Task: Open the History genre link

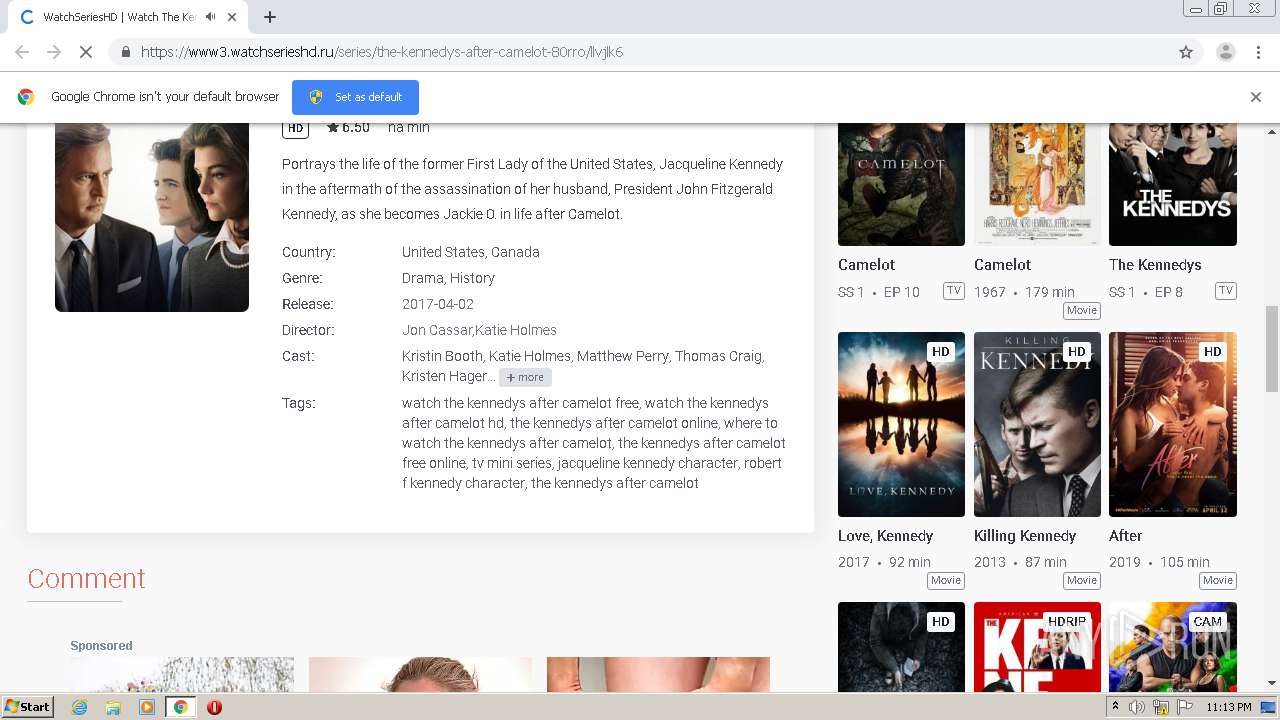Action: pyautogui.click(x=472, y=278)
